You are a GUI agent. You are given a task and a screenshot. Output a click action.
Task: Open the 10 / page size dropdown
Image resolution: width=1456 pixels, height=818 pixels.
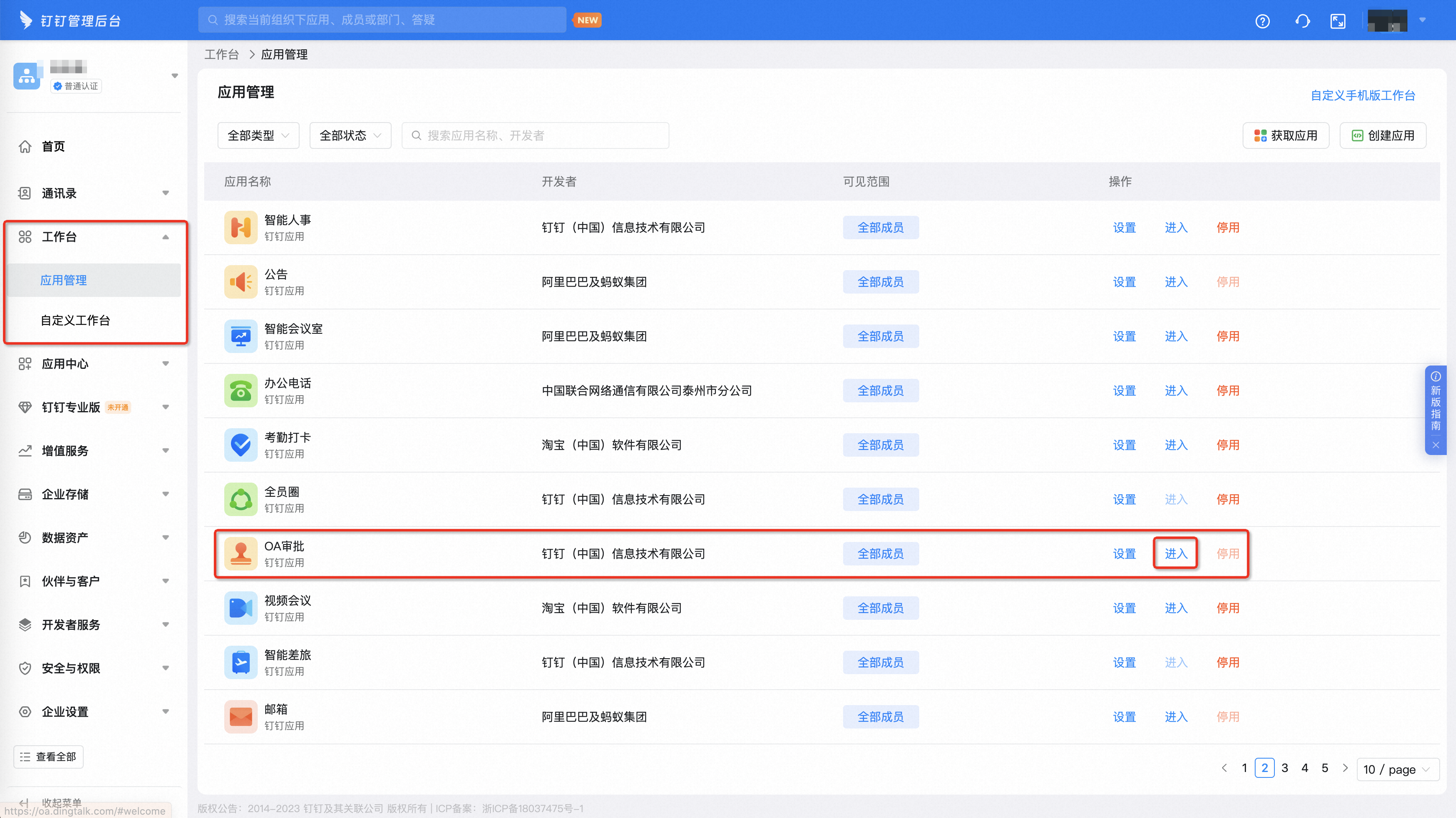(1397, 769)
